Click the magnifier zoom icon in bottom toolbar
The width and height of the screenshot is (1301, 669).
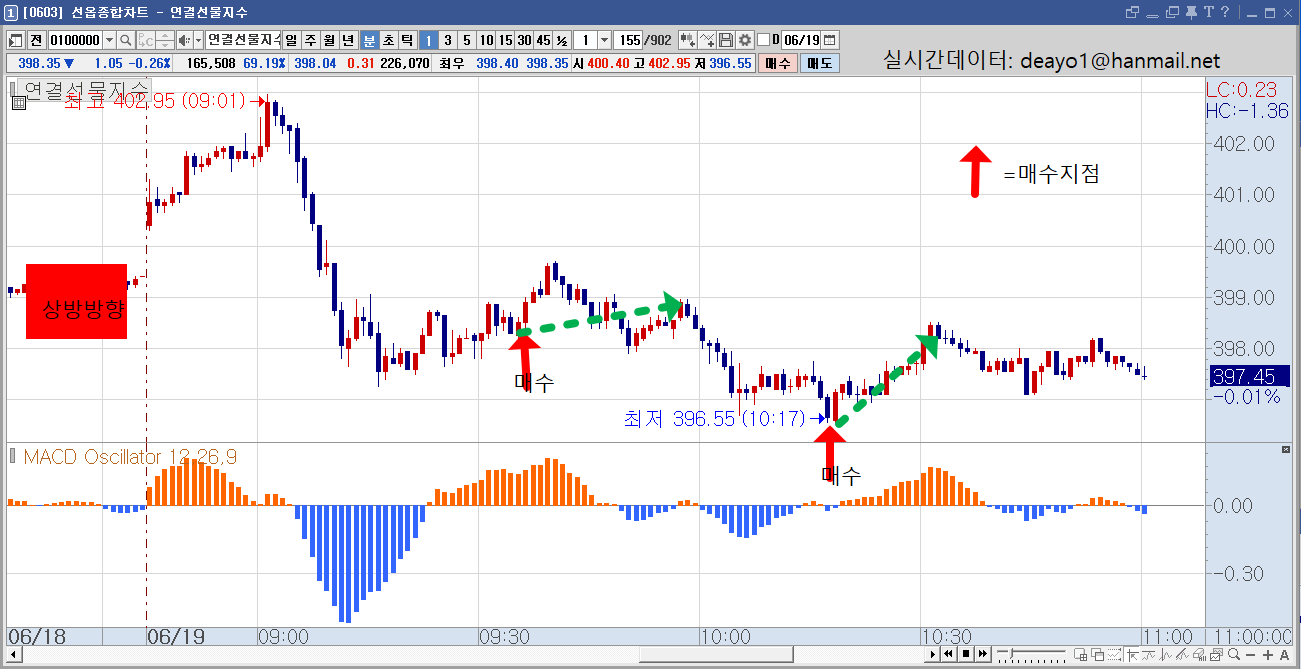1233,654
